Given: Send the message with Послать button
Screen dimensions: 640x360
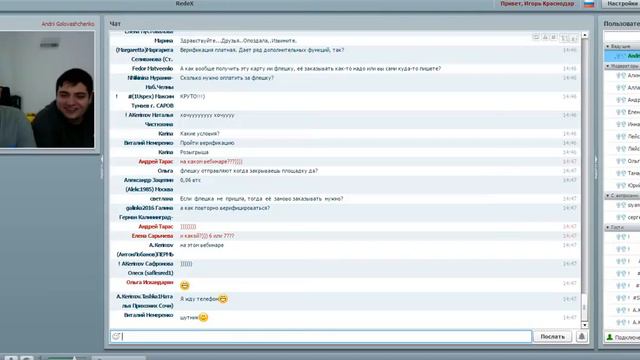Looking at the screenshot, I should [x=552, y=336].
